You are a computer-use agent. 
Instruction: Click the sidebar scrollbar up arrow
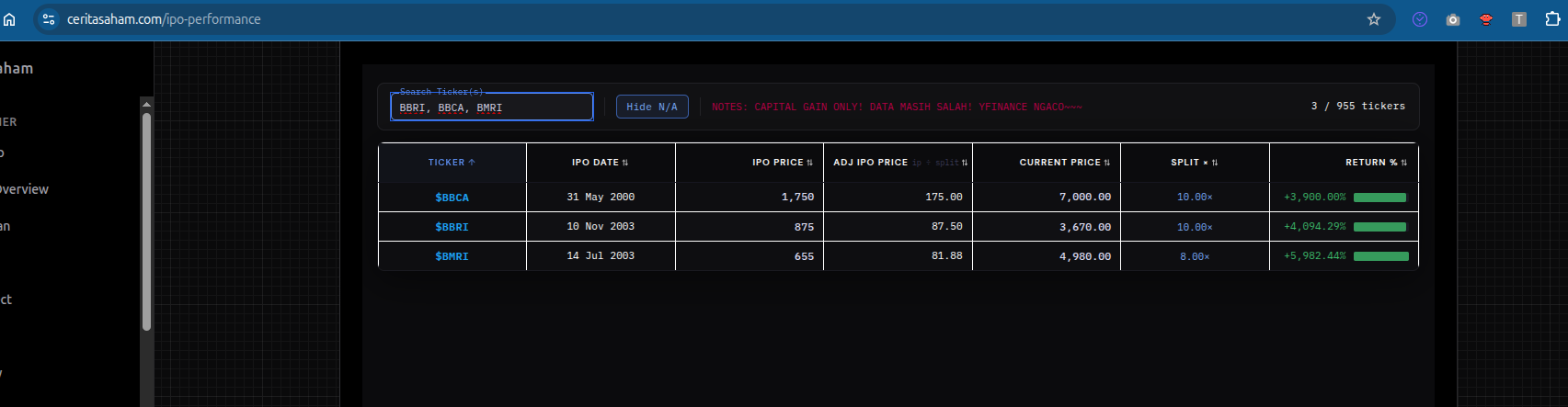[x=146, y=104]
